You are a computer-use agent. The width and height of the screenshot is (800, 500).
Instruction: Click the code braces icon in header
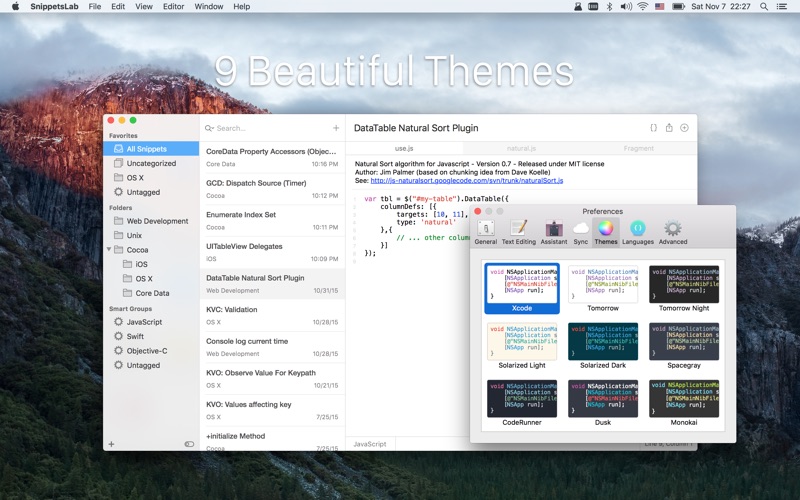click(653, 128)
